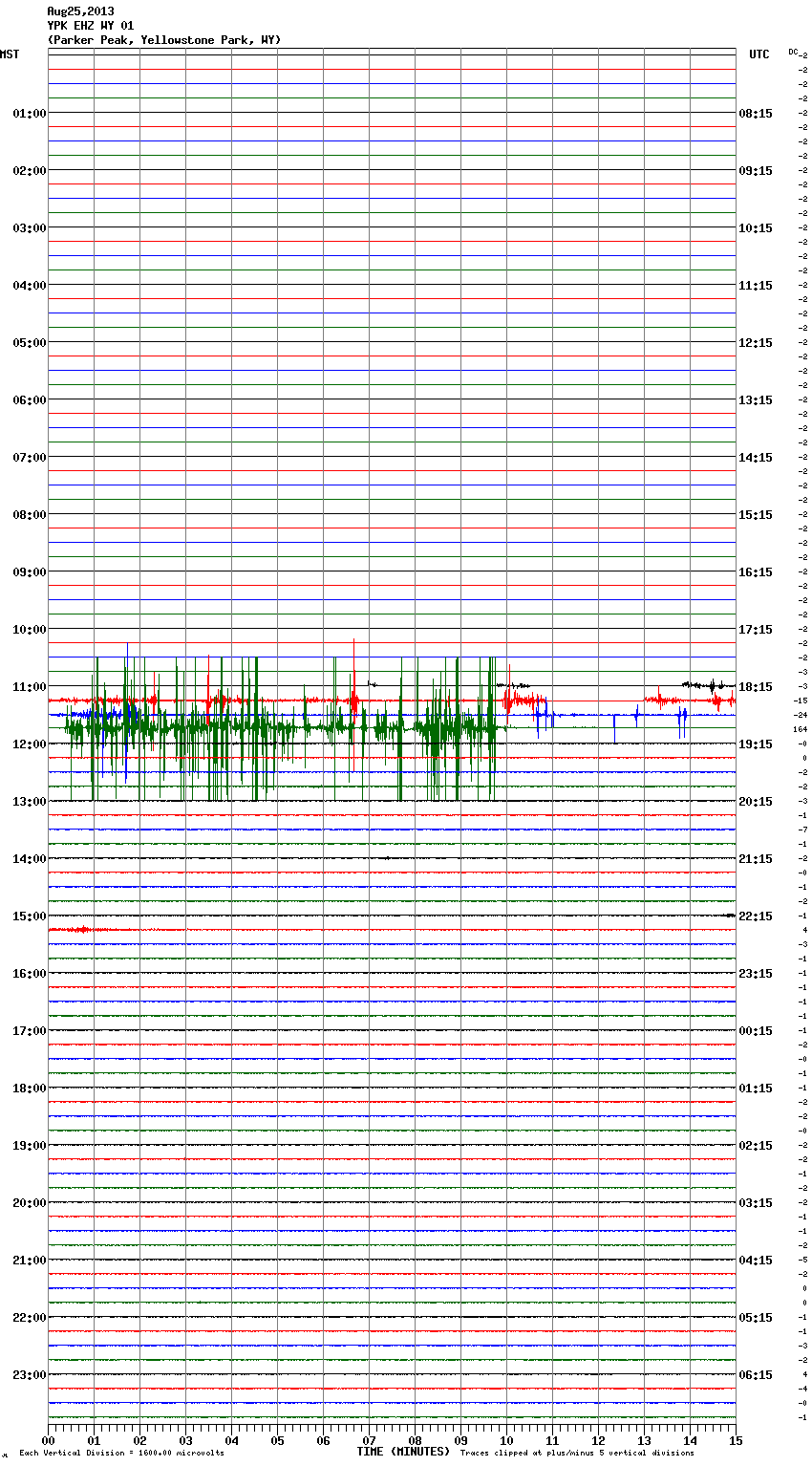812x1466 pixels.
Task: Click the "MST" column header
Action: [x=10, y=54]
